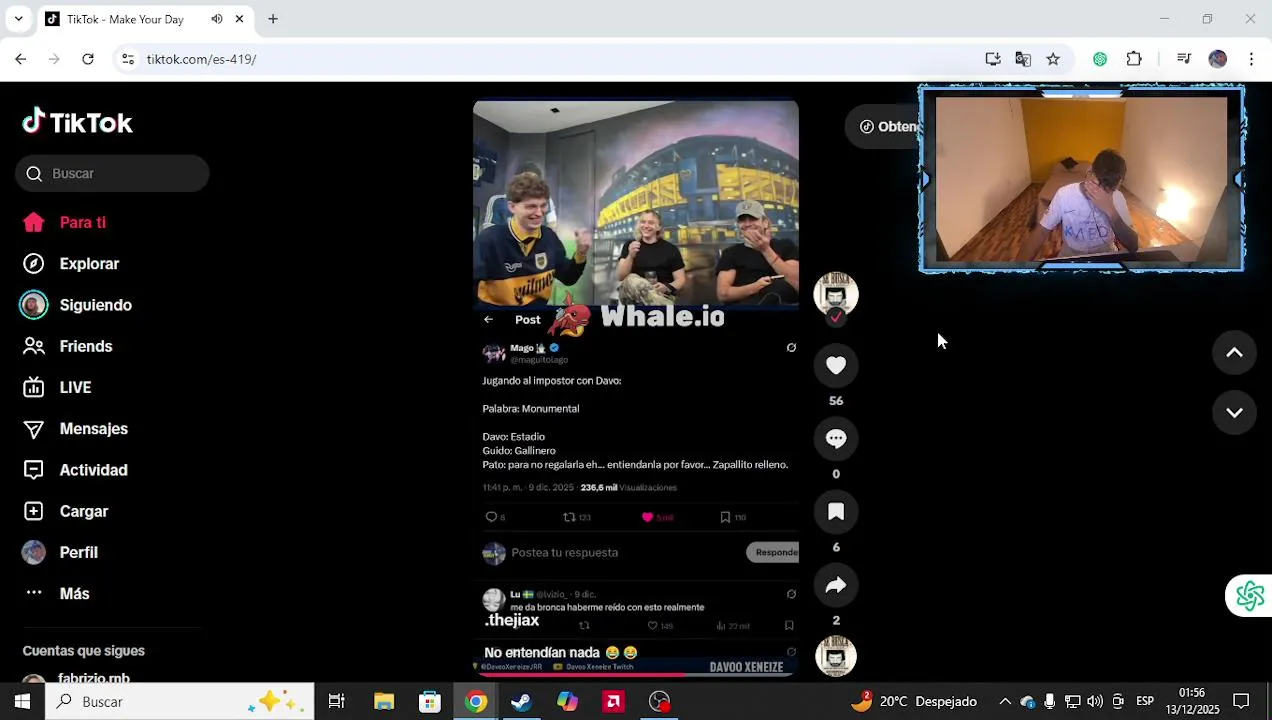Open a new browser tab
Image resolution: width=1272 pixels, height=720 pixels.
pyautogui.click(x=273, y=19)
